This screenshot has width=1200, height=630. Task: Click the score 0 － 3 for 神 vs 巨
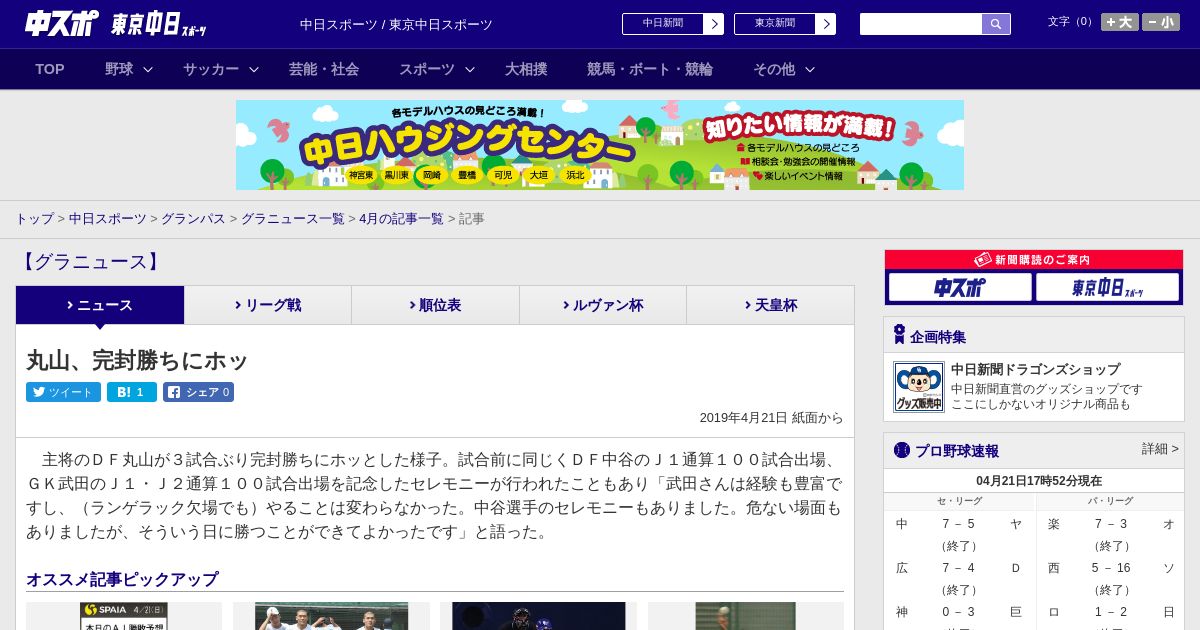point(958,612)
